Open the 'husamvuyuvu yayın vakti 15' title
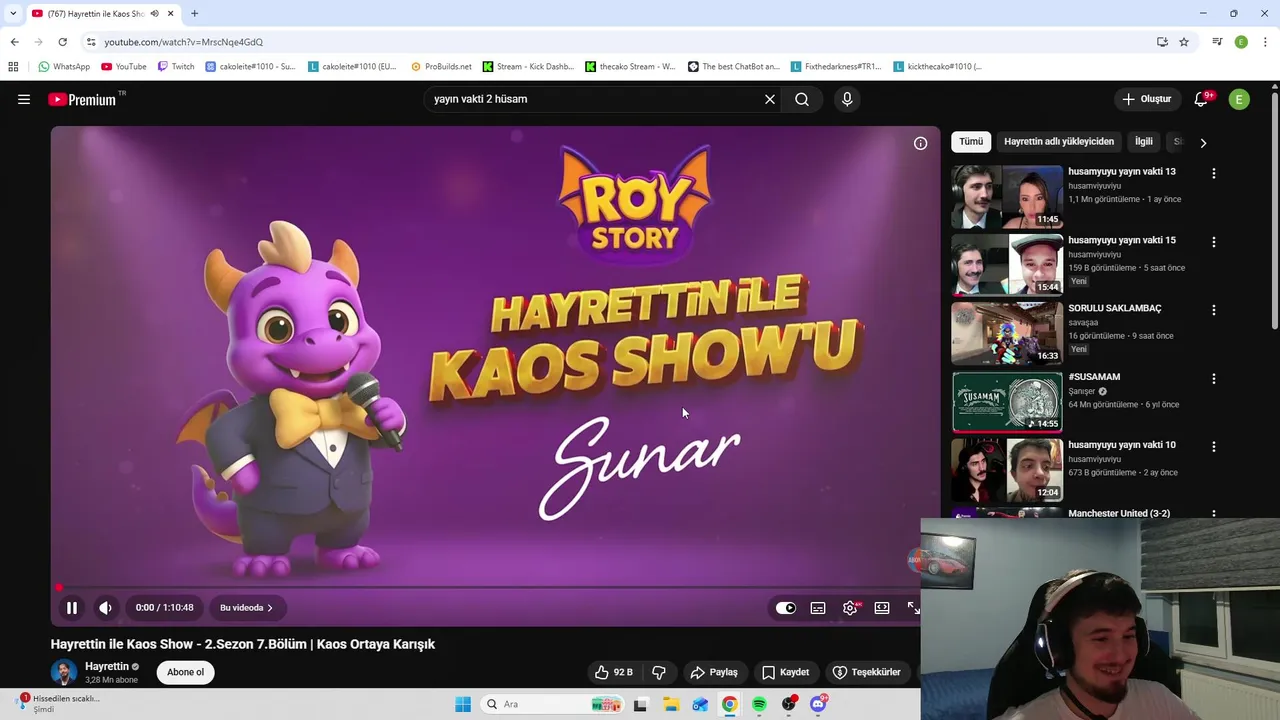The image size is (1280, 720). 1122,240
